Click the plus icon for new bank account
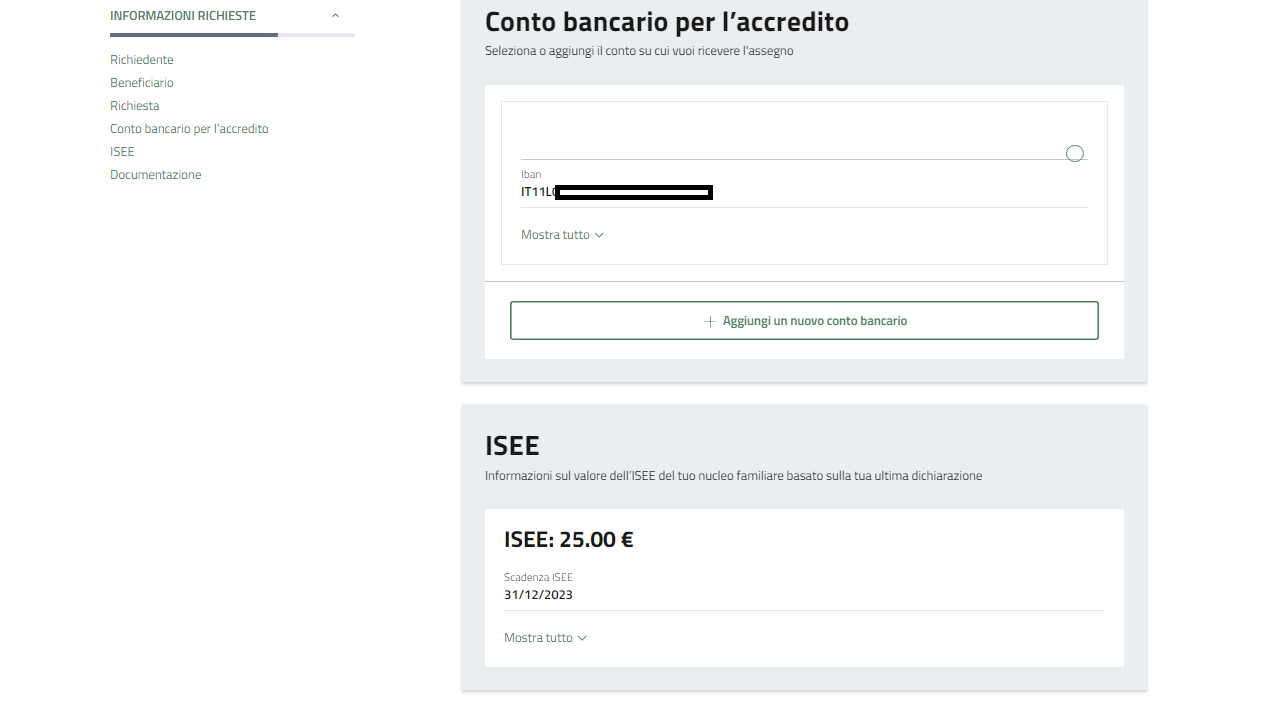Viewport: 1261px width, 715px height. pyautogui.click(x=710, y=321)
